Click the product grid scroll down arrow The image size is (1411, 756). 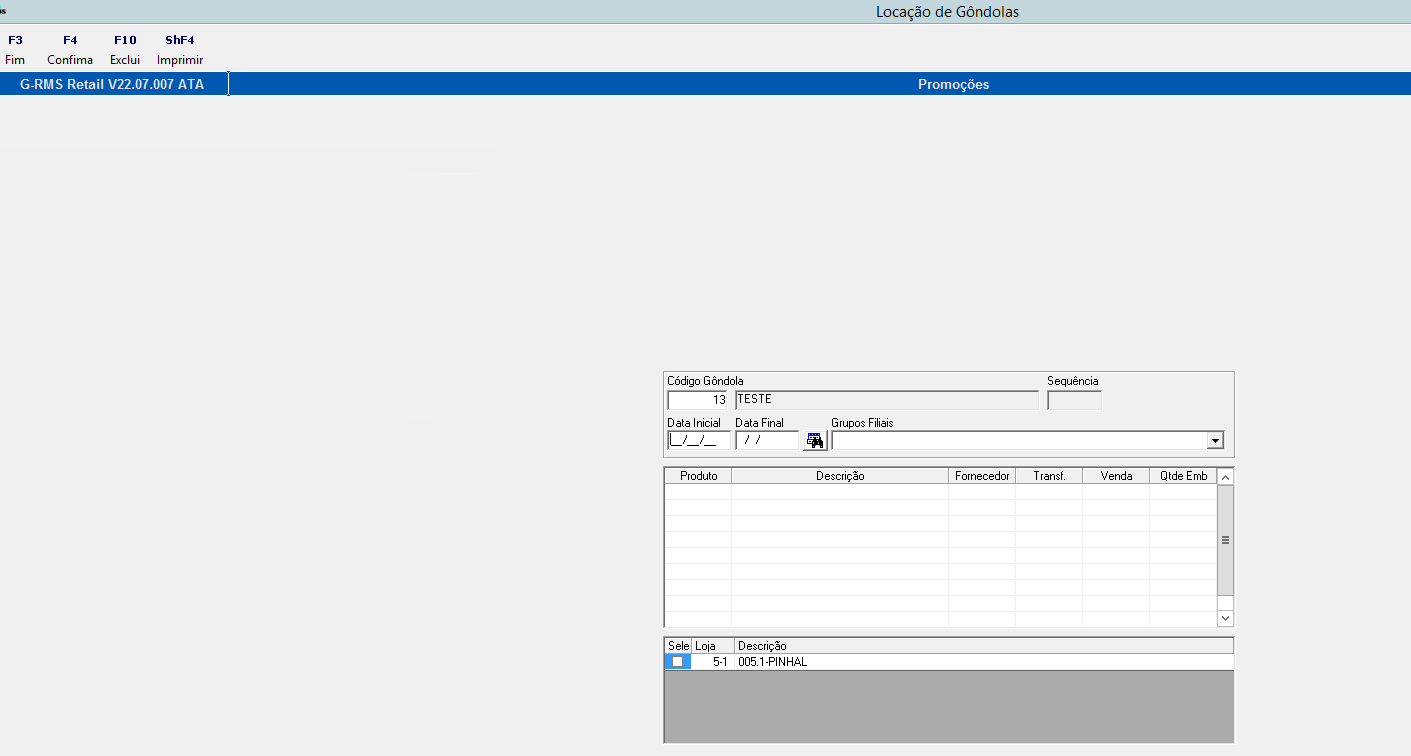click(x=1225, y=619)
